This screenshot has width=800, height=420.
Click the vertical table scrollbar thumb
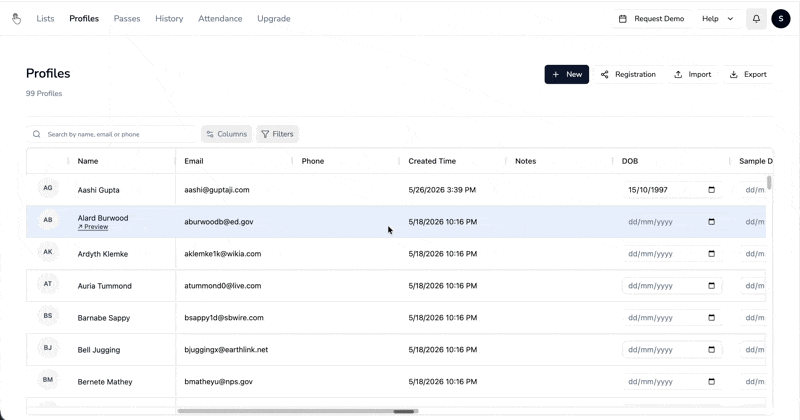tap(769, 182)
